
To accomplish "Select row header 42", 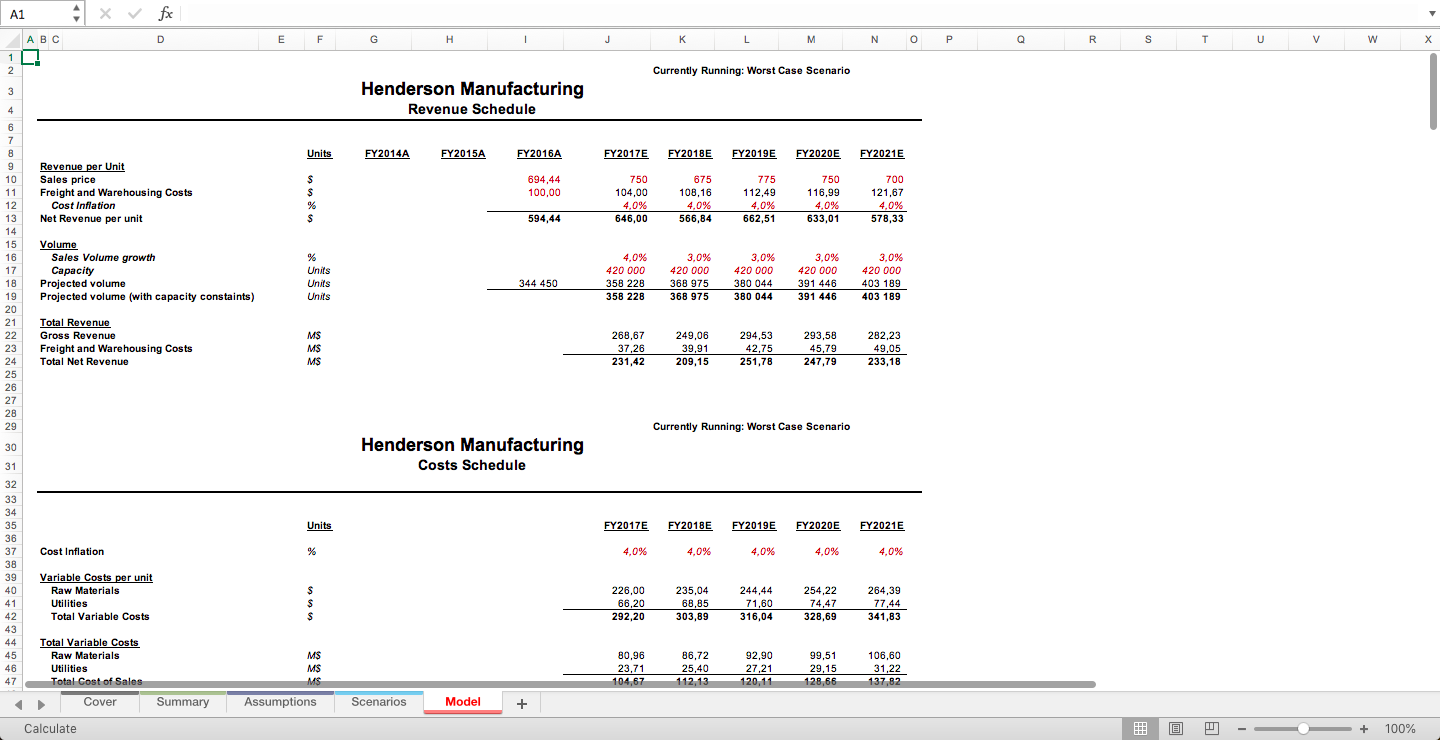I will 11,616.
